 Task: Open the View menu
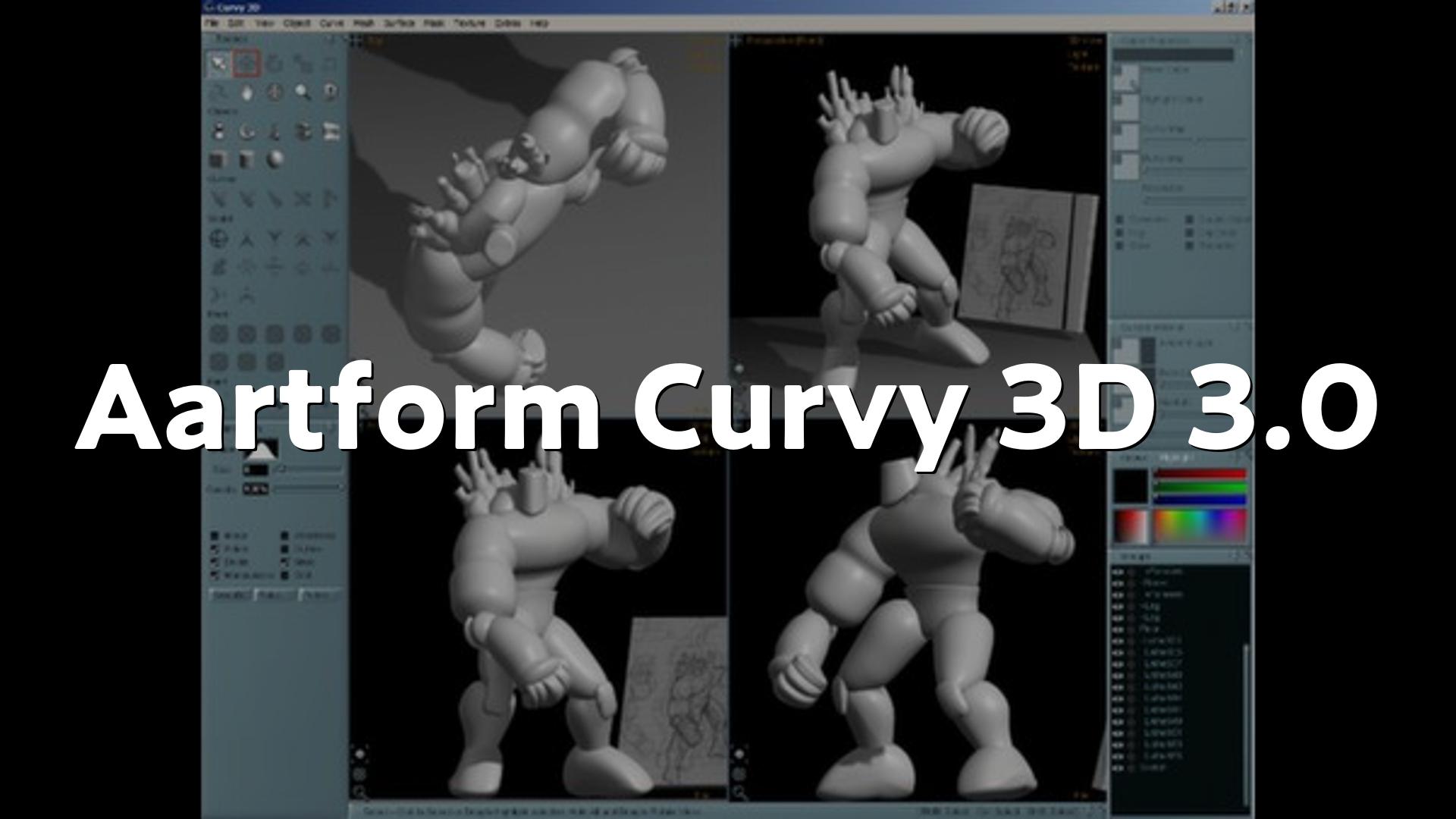(264, 24)
